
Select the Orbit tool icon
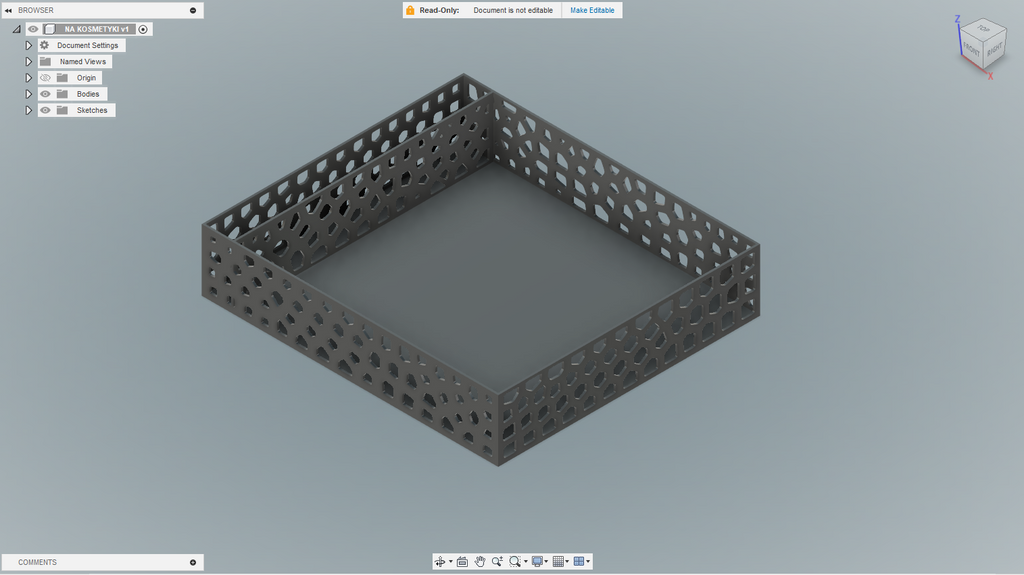tap(440, 561)
